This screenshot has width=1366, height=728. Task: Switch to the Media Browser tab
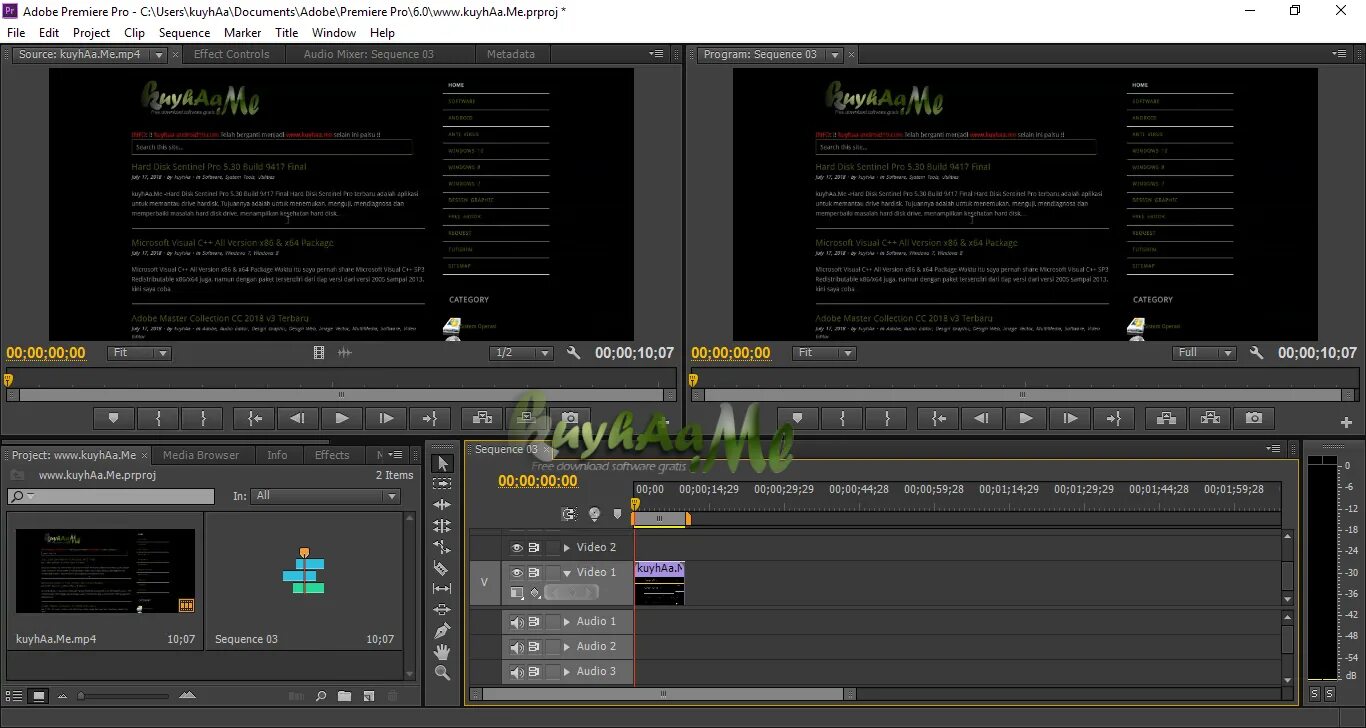pyautogui.click(x=201, y=455)
